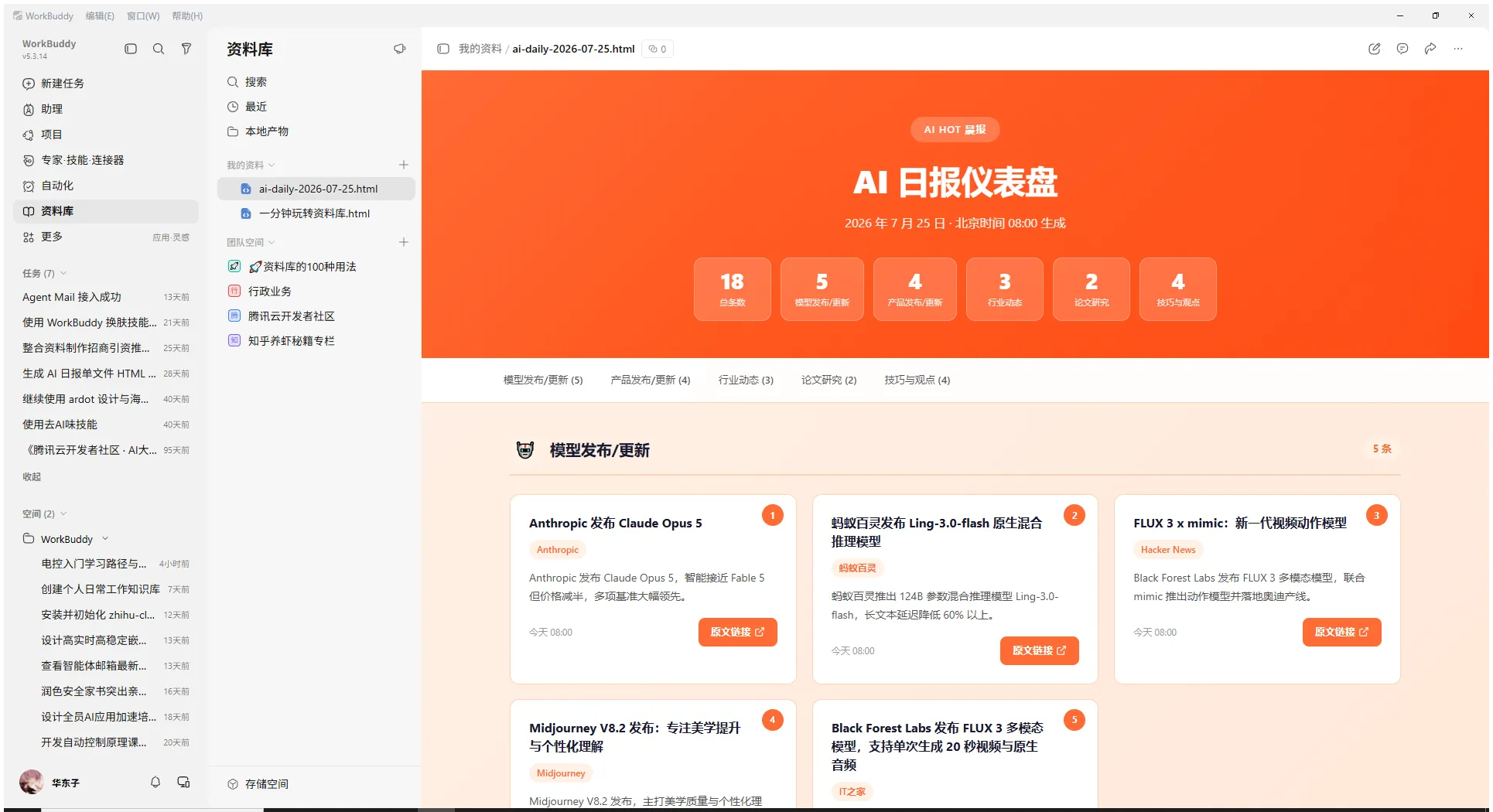This screenshot has width=1493, height=812.
Task: Open the more options ellipsis menu
Action: [x=1458, y=49]
